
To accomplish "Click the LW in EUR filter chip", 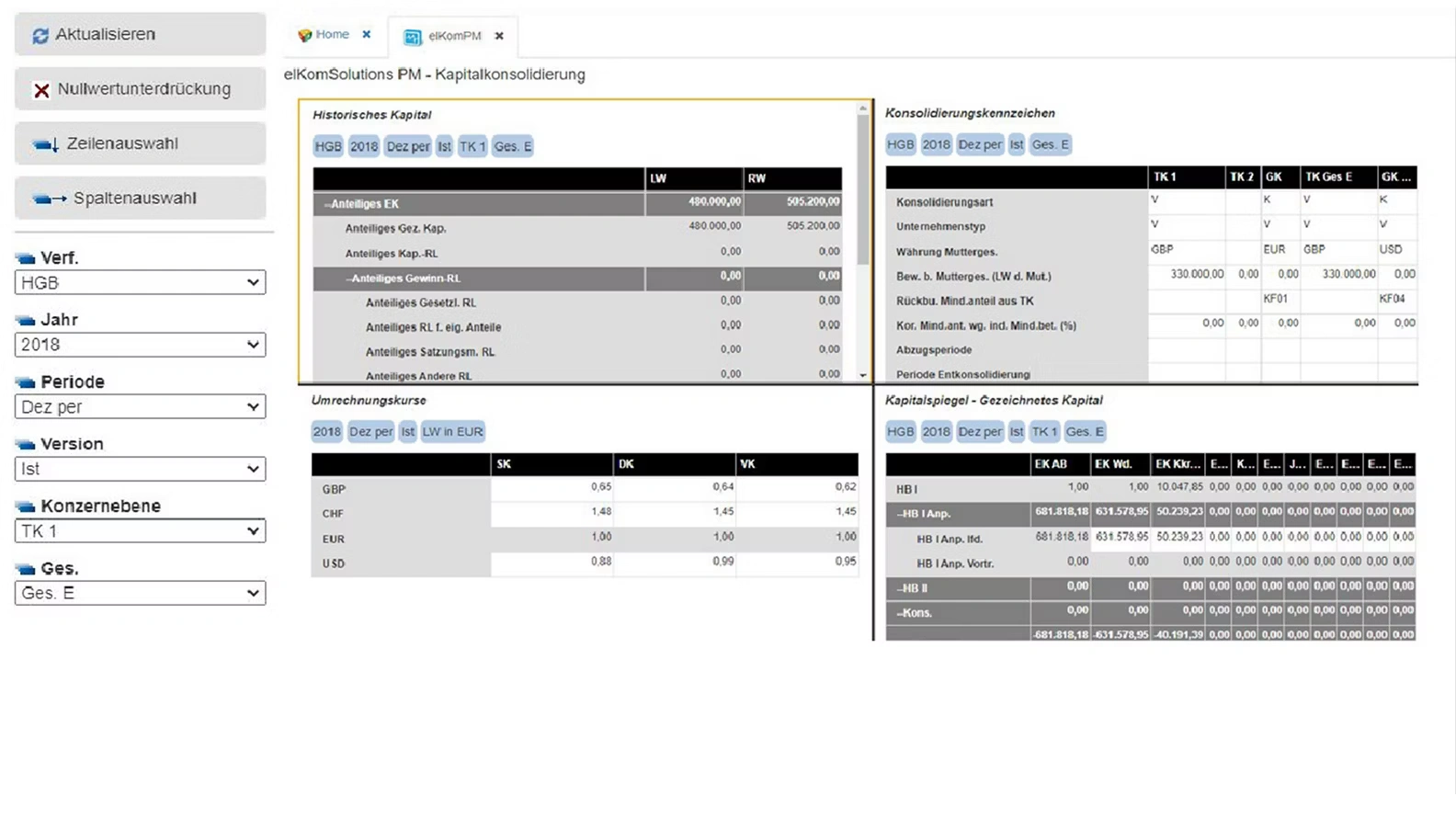I will point(452,432).
